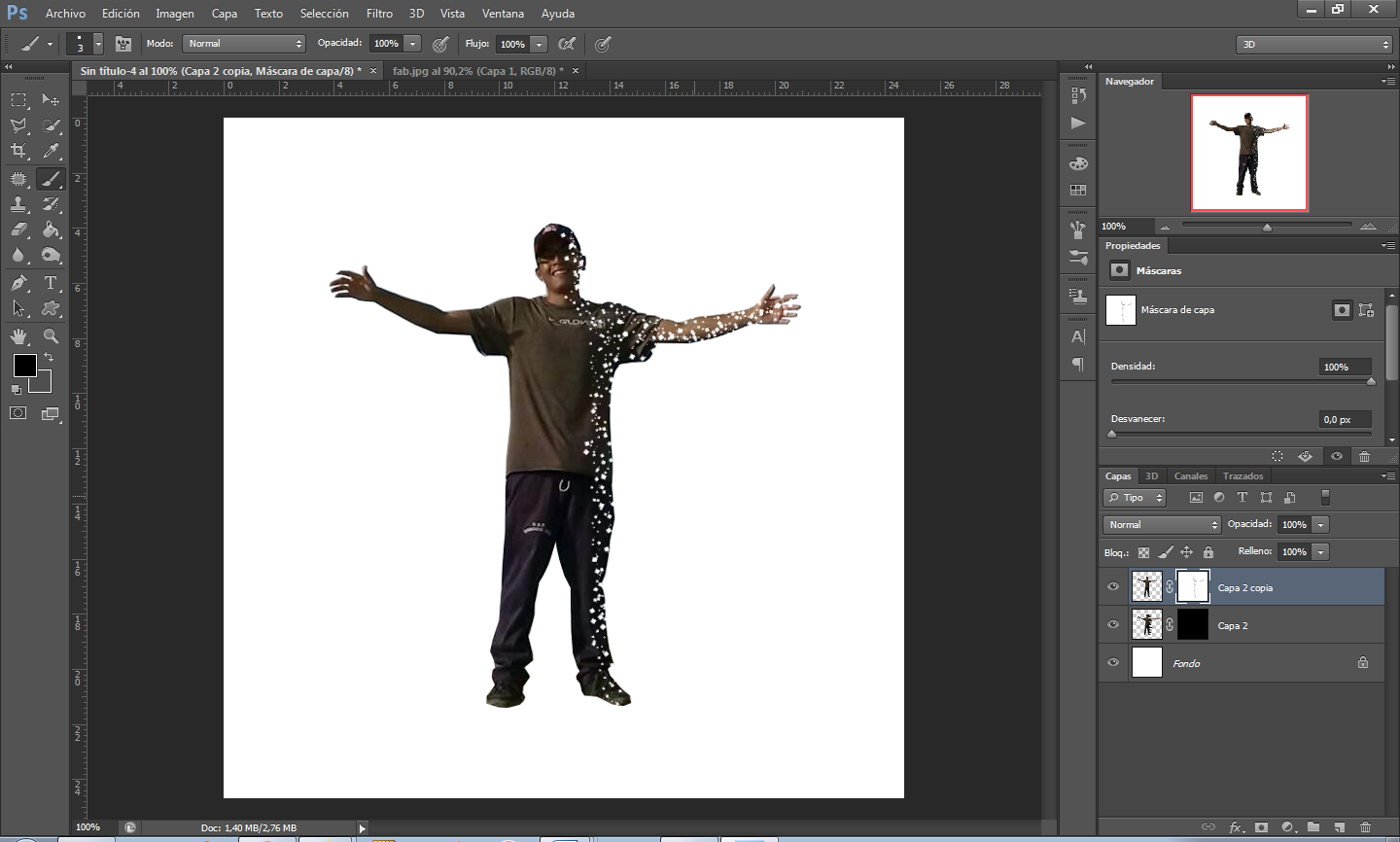Viewport: 1400px width, 842px height.
Task: Select the Move tool
Action: click(x=51, y=100)
